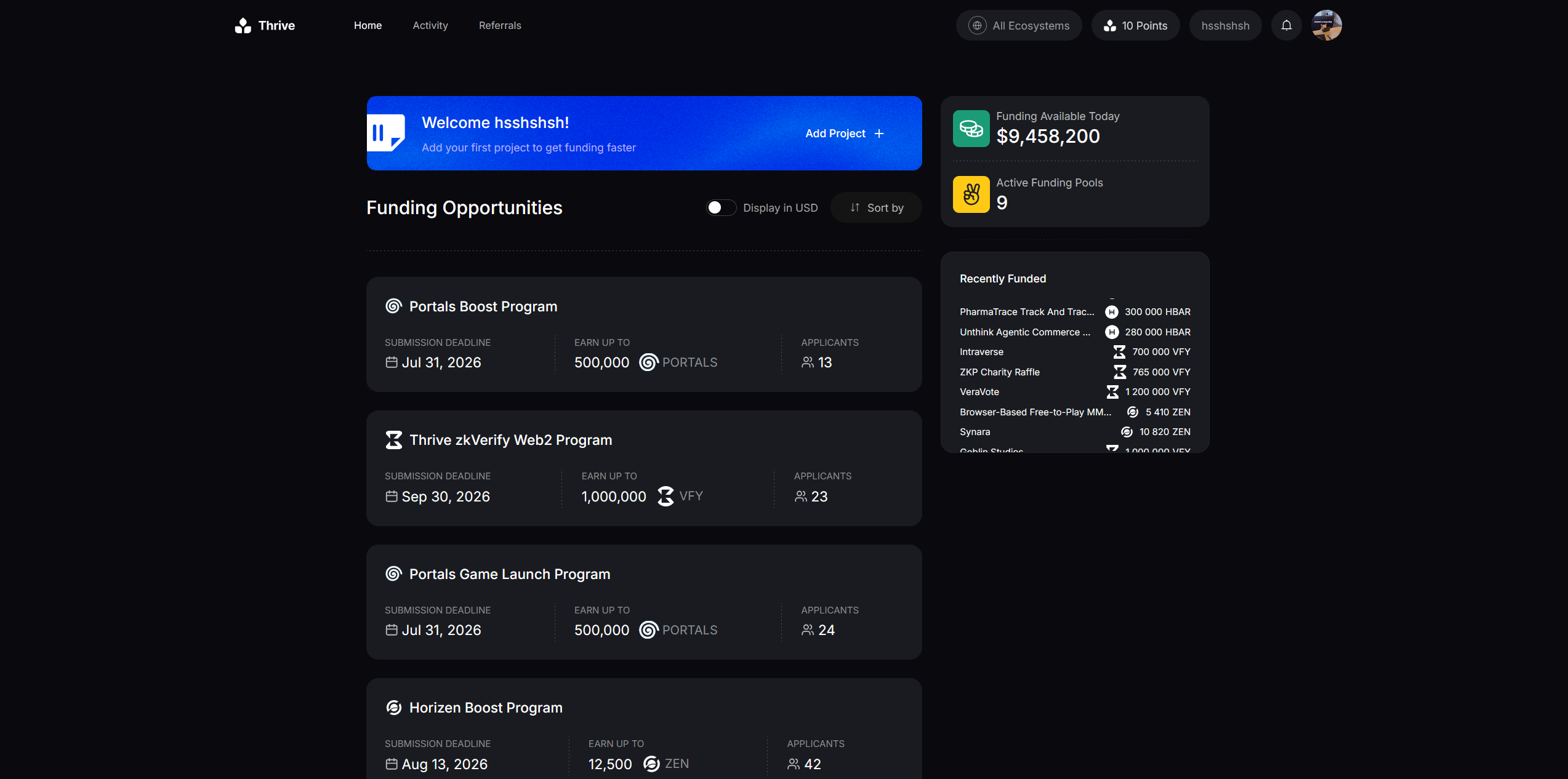Open user profile avatar
Viewport: 1568px width, 779px height.
1326,25
